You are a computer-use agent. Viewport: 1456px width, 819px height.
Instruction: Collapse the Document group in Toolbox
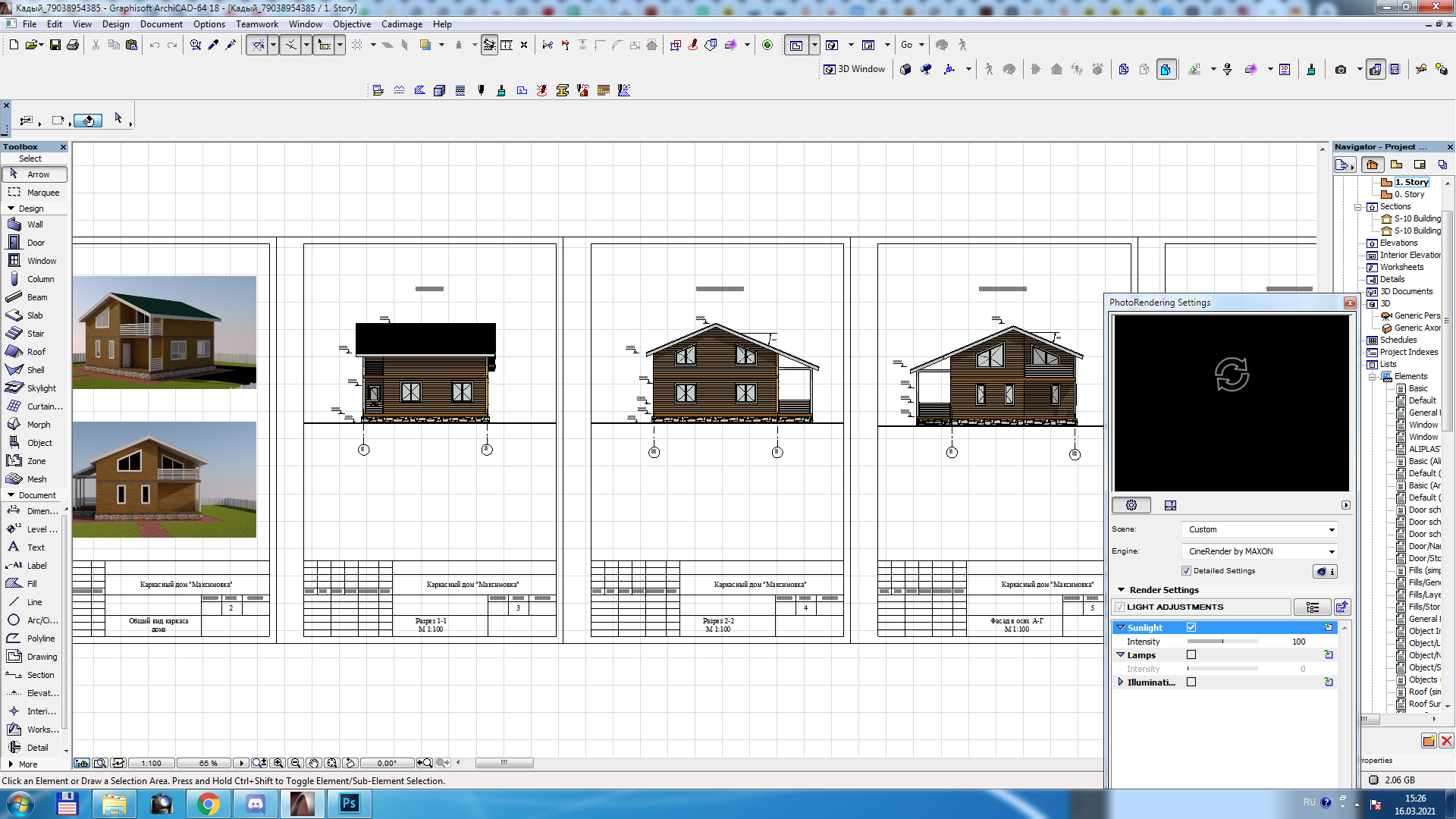pyautogui.click(x=11, y=495)
